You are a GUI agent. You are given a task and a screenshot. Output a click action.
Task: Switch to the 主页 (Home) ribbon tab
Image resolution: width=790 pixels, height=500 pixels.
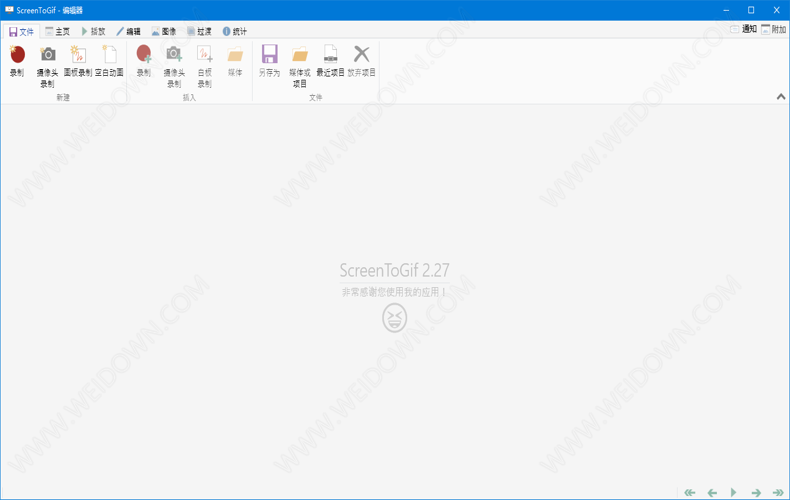[x=57, y=32]
